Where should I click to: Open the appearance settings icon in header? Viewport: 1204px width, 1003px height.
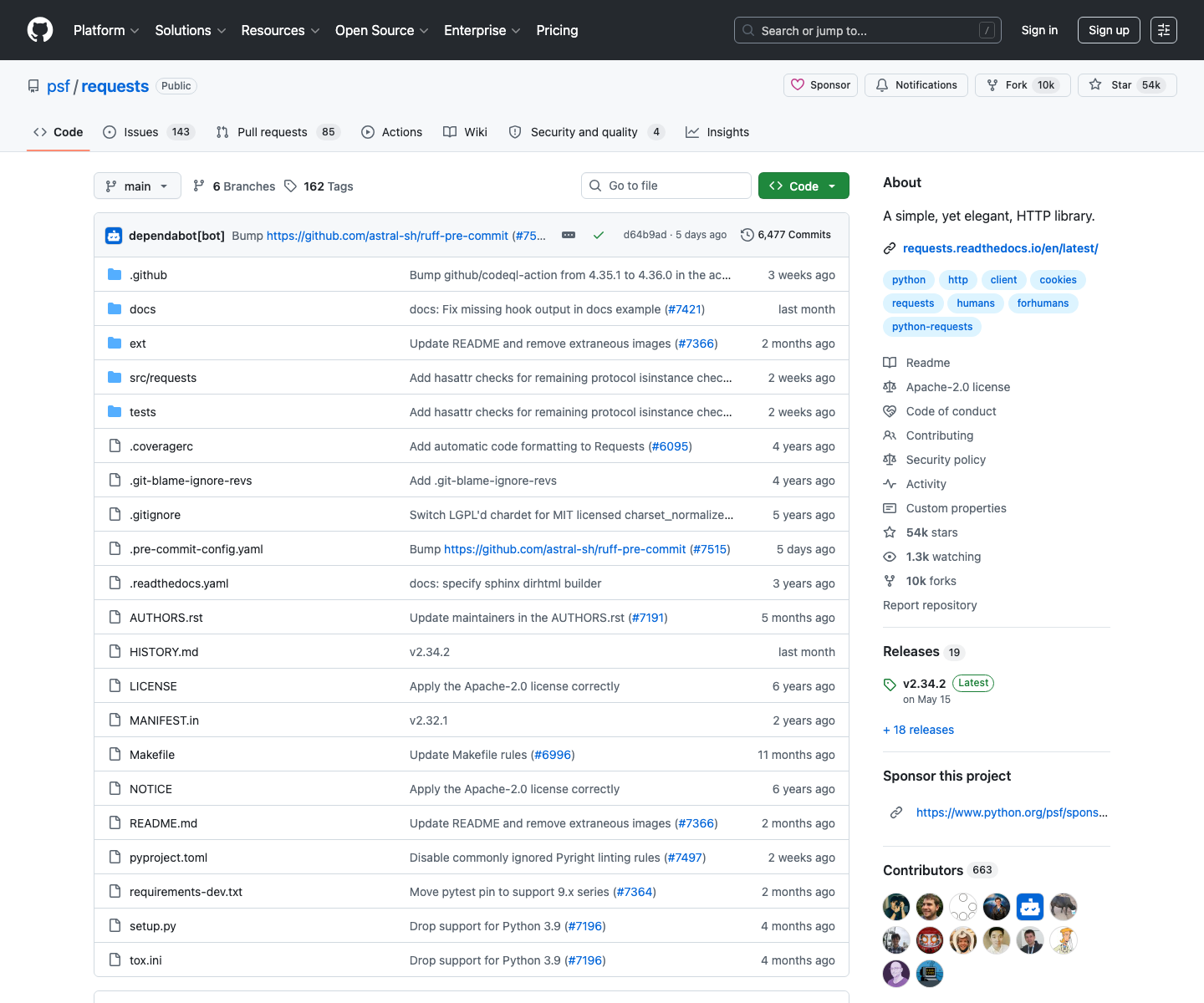(x=1164, y=30)
